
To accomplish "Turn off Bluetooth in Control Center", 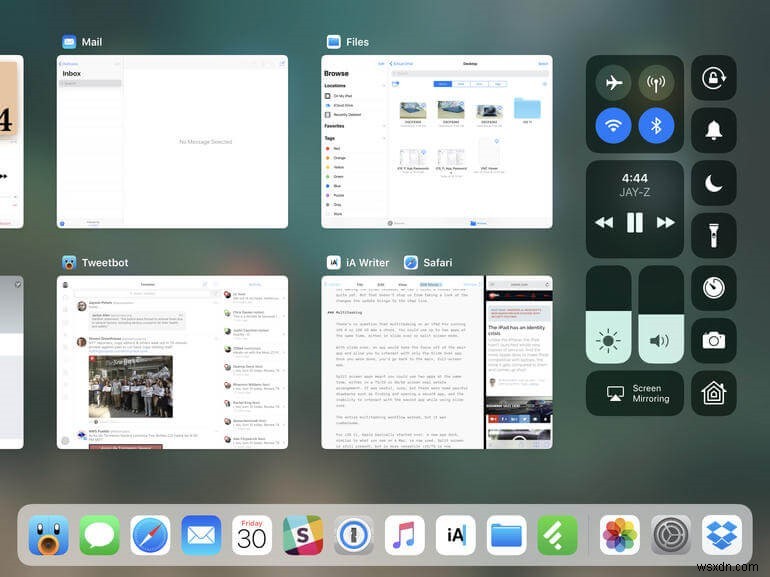I will tap(656, 126).
